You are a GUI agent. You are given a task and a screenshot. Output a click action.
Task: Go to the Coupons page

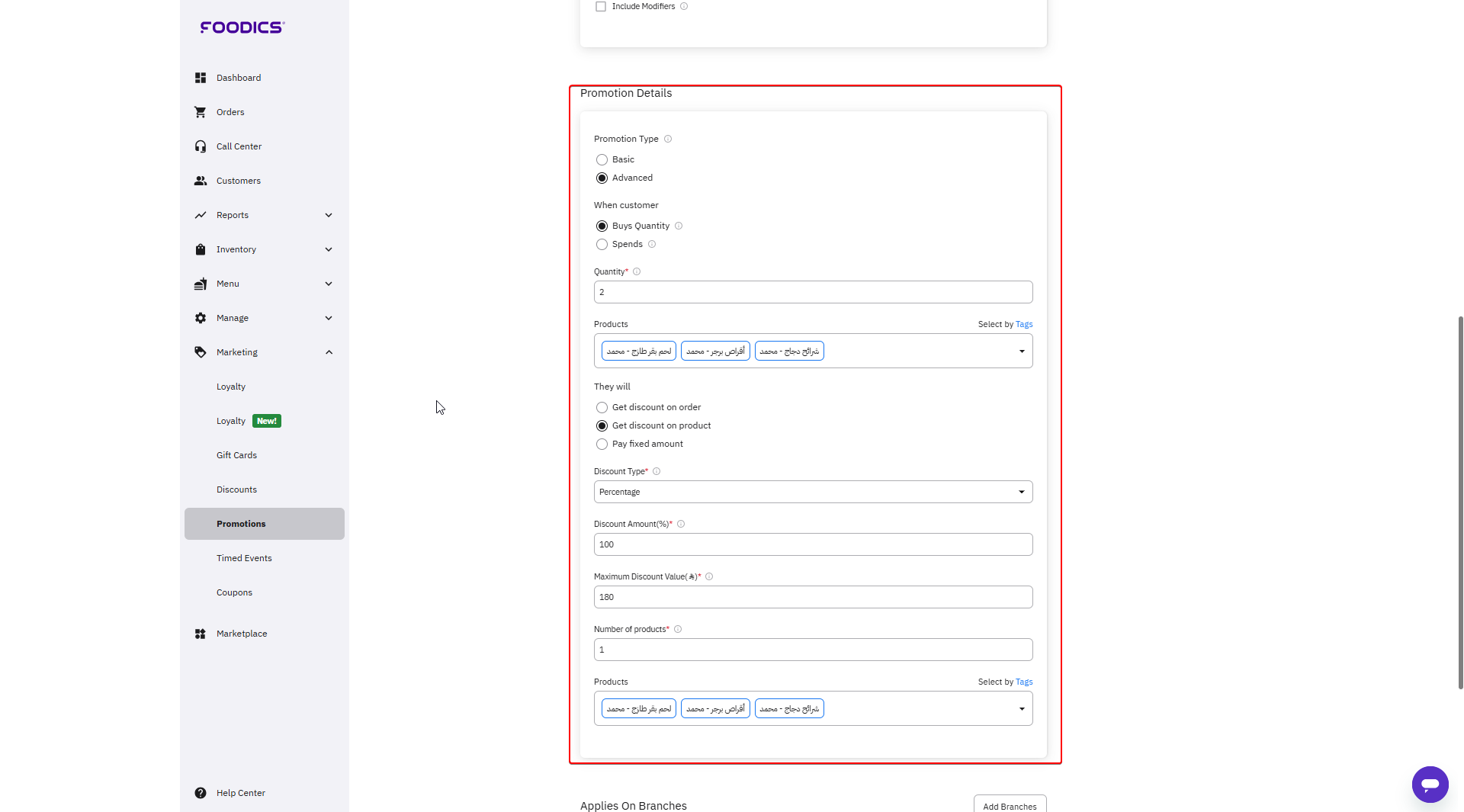[x=234, y=592]
